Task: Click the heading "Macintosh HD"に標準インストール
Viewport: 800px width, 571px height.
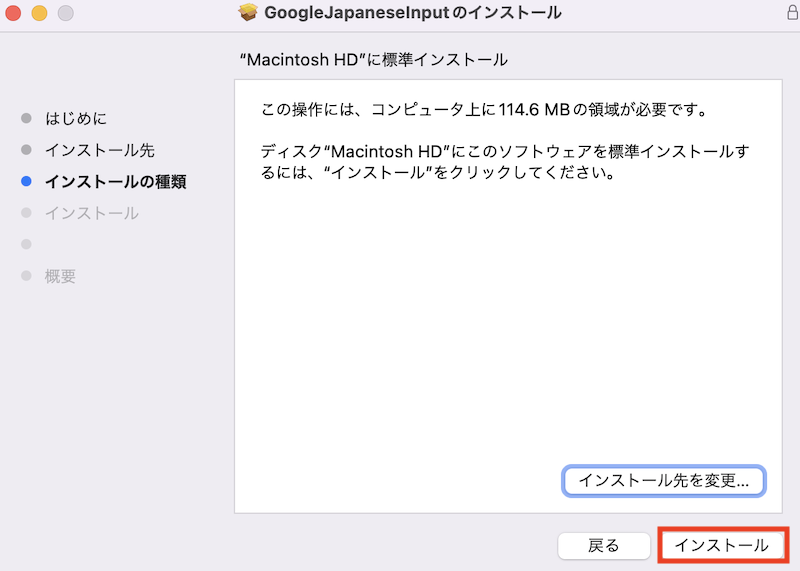Action: click(373, 60)
